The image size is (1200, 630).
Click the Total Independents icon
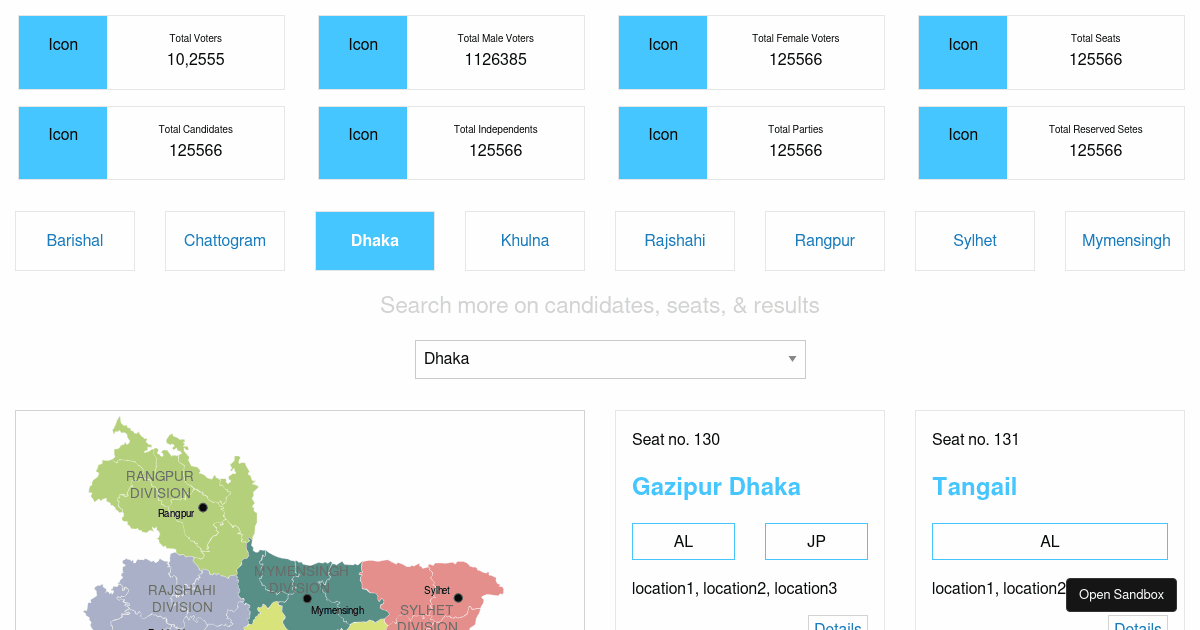click(x=362, y=142)
